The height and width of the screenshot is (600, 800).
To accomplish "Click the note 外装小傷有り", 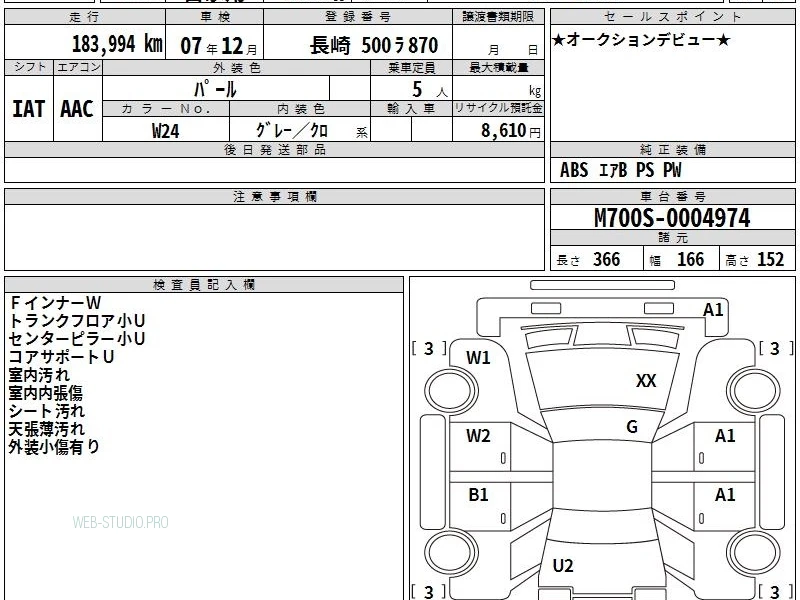I will (x=54, y=446).
